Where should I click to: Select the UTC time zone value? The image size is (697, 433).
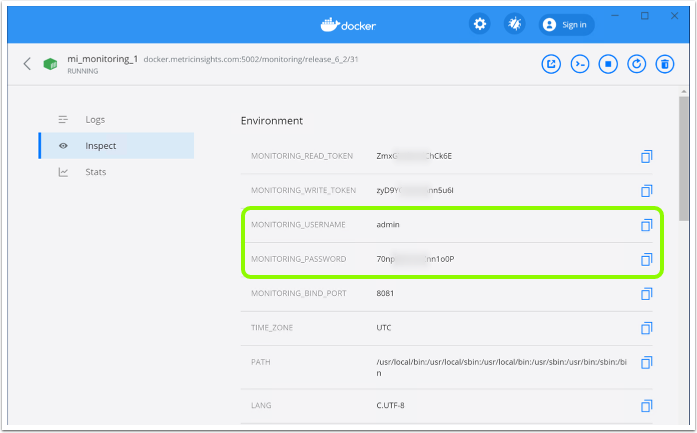tap(384, 328)
